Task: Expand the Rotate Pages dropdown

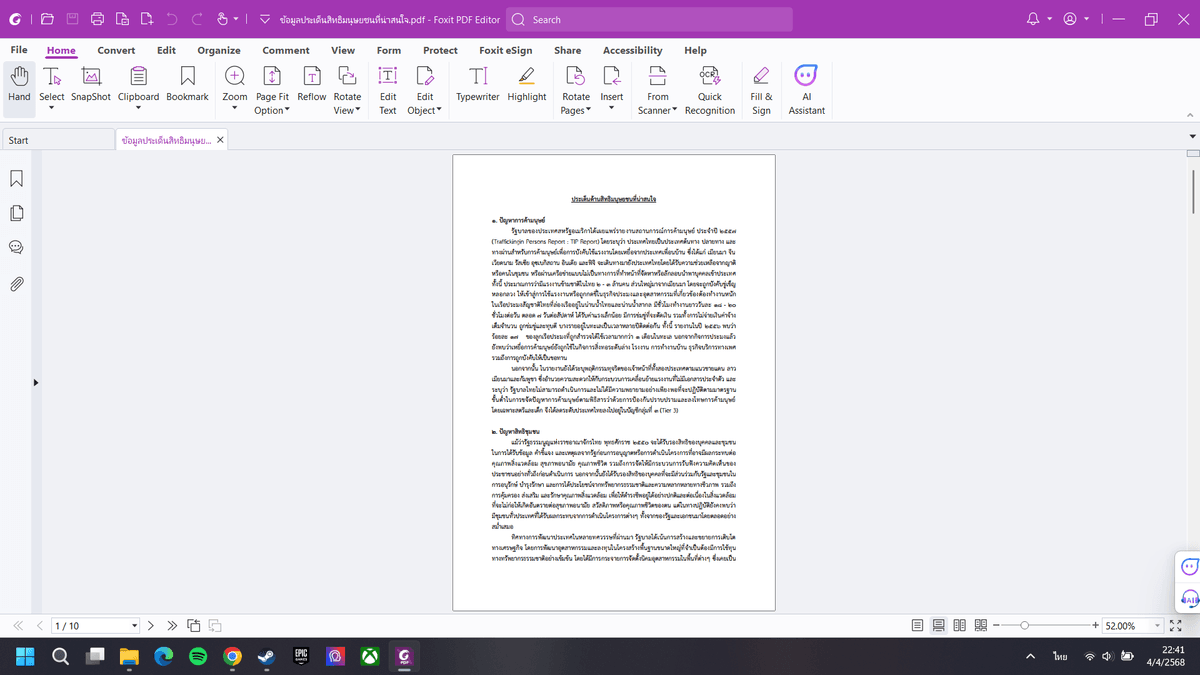Action: [576, 111]
